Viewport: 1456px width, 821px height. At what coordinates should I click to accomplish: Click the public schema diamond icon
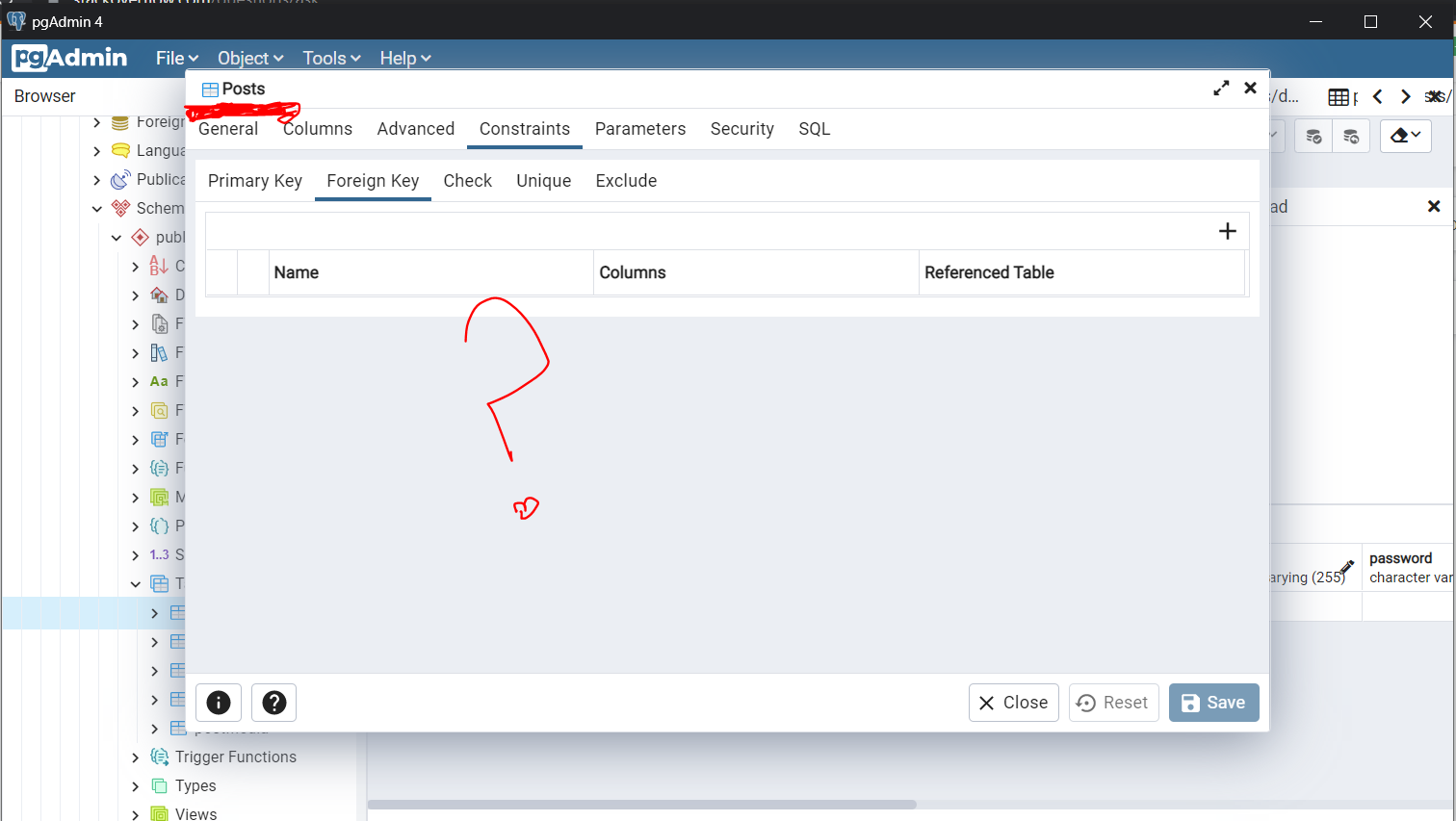pos(140,237)
